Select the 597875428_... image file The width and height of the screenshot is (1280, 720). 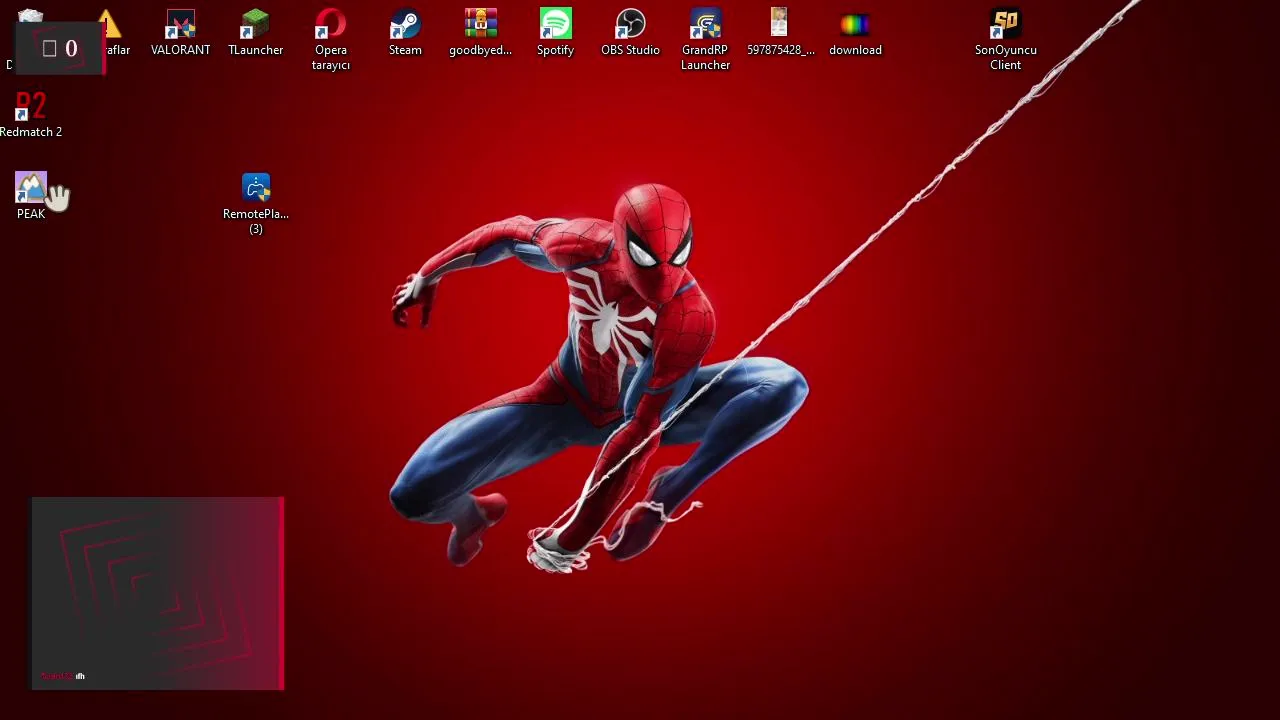781,32
